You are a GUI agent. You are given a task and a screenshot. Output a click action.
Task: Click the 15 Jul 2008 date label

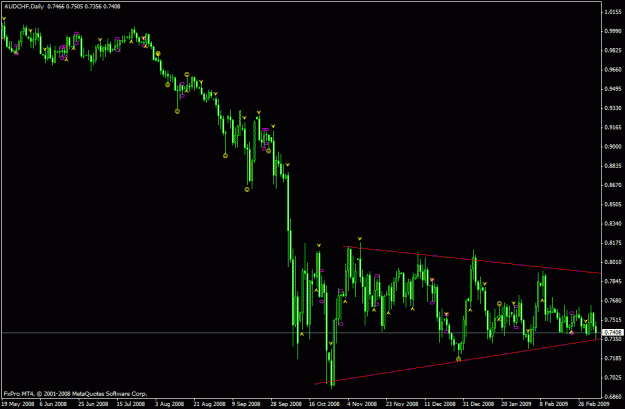coord(131,404)
